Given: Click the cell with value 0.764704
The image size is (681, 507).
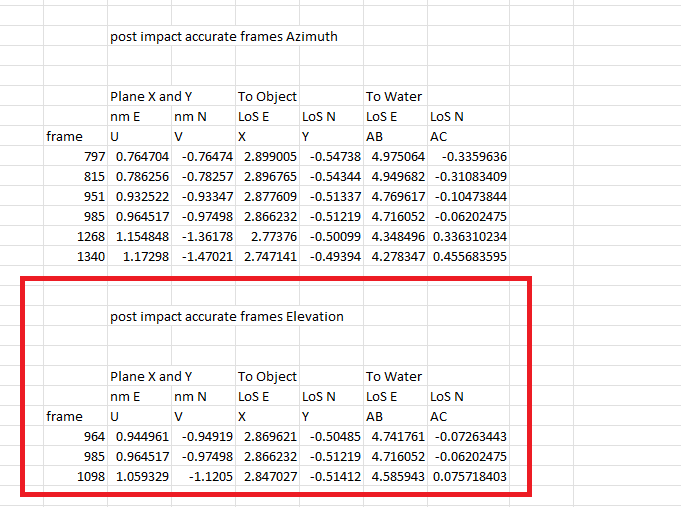Looking at the screenshot, I should 141,157.
